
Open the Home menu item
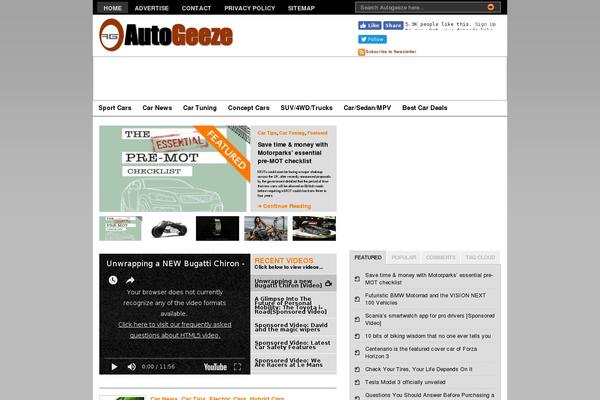pos(112,8)
